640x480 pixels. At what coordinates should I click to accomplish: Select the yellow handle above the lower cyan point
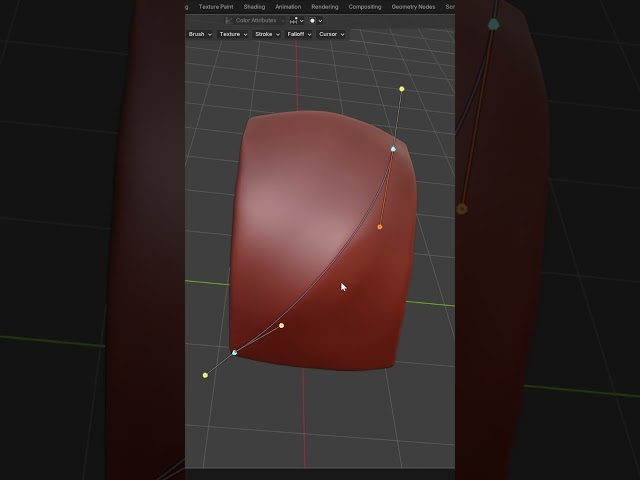tap(281, 325)
